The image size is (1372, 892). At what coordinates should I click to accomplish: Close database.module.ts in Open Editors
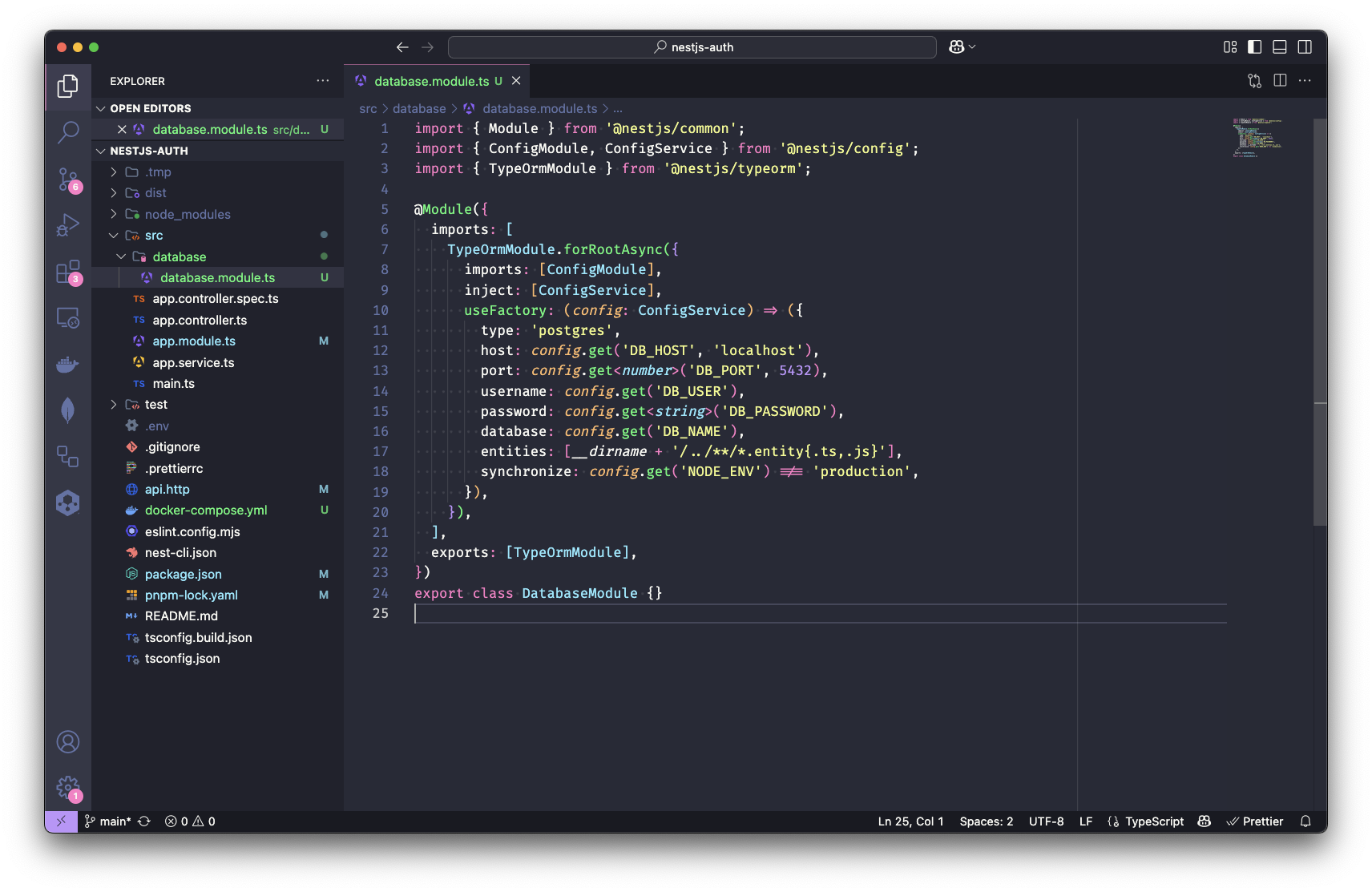(x=122, y=129)
